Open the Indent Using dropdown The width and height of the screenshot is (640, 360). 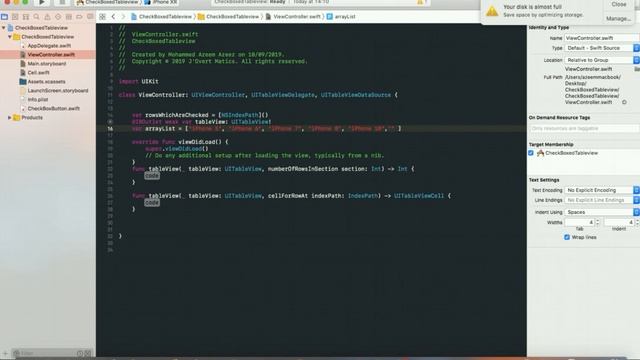click(x=602, y=212)
